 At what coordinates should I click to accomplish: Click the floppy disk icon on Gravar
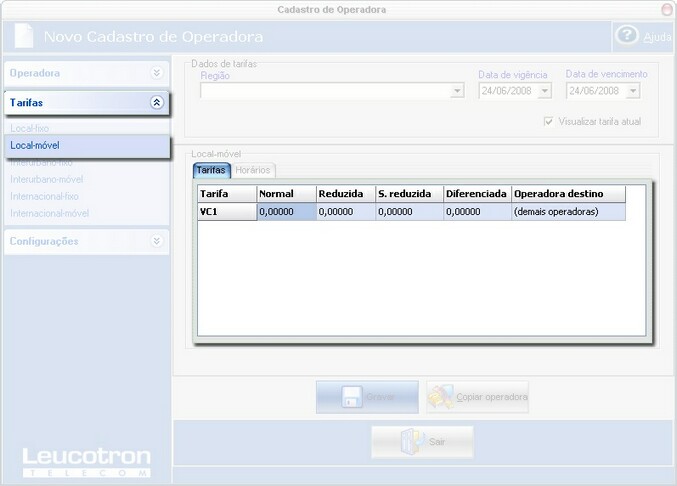[352, 397]
